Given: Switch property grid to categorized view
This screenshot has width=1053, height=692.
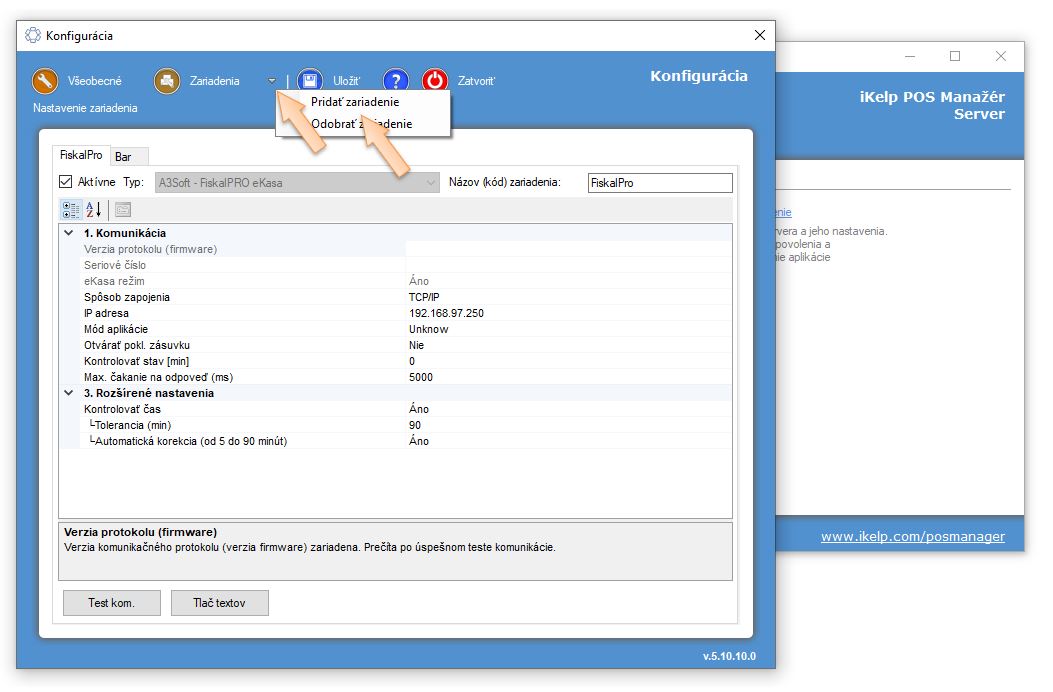Looking at the screenshot, I should point(71,210).
